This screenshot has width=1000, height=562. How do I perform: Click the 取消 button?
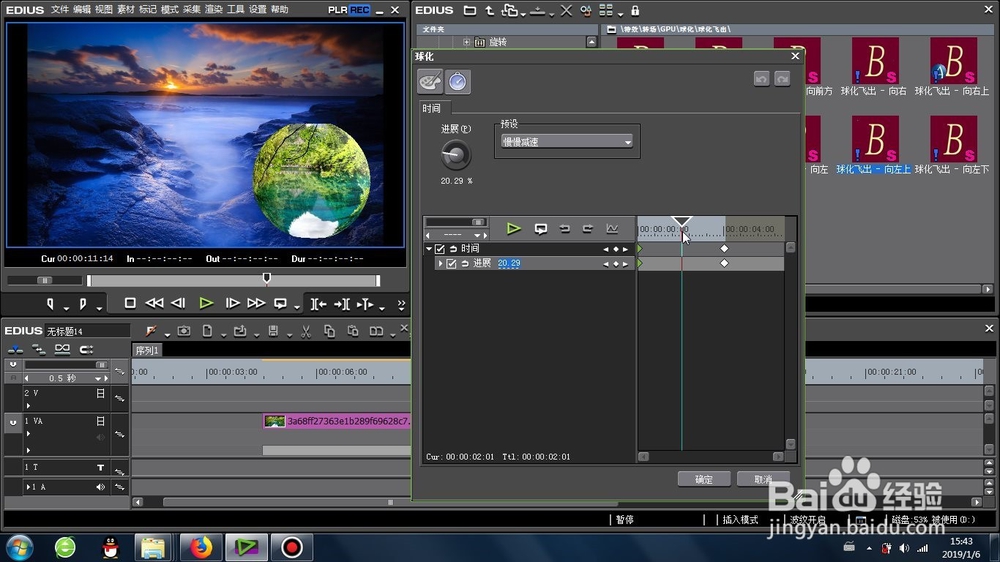coord(763,479)
